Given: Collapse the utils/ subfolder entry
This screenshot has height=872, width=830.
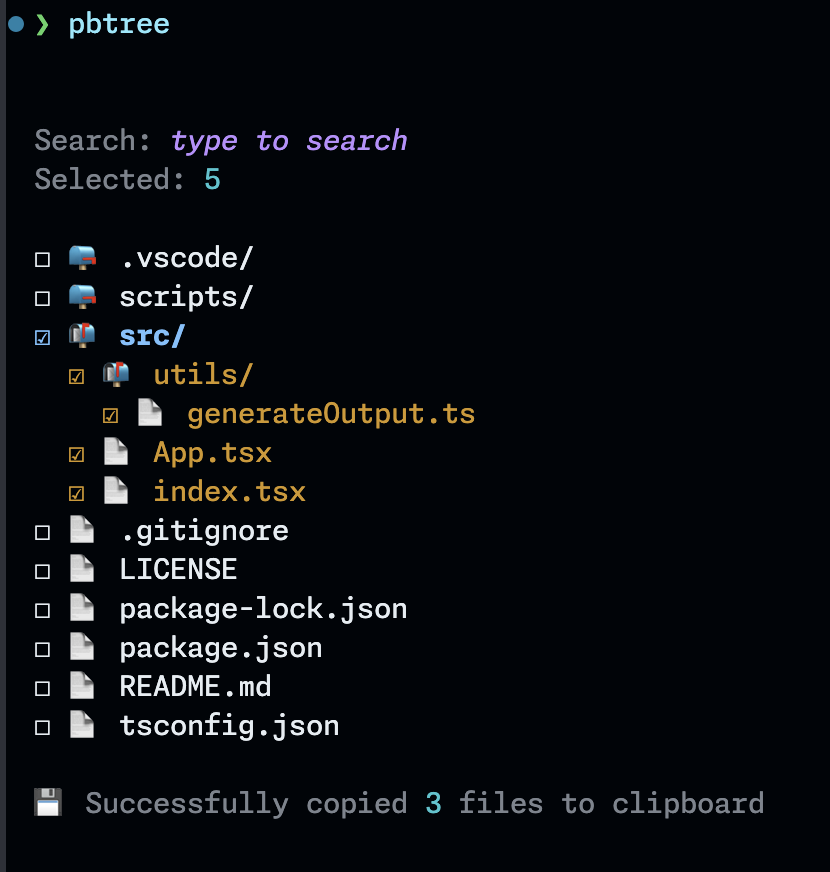Looking at the screenshot, I should click(203, 375).
